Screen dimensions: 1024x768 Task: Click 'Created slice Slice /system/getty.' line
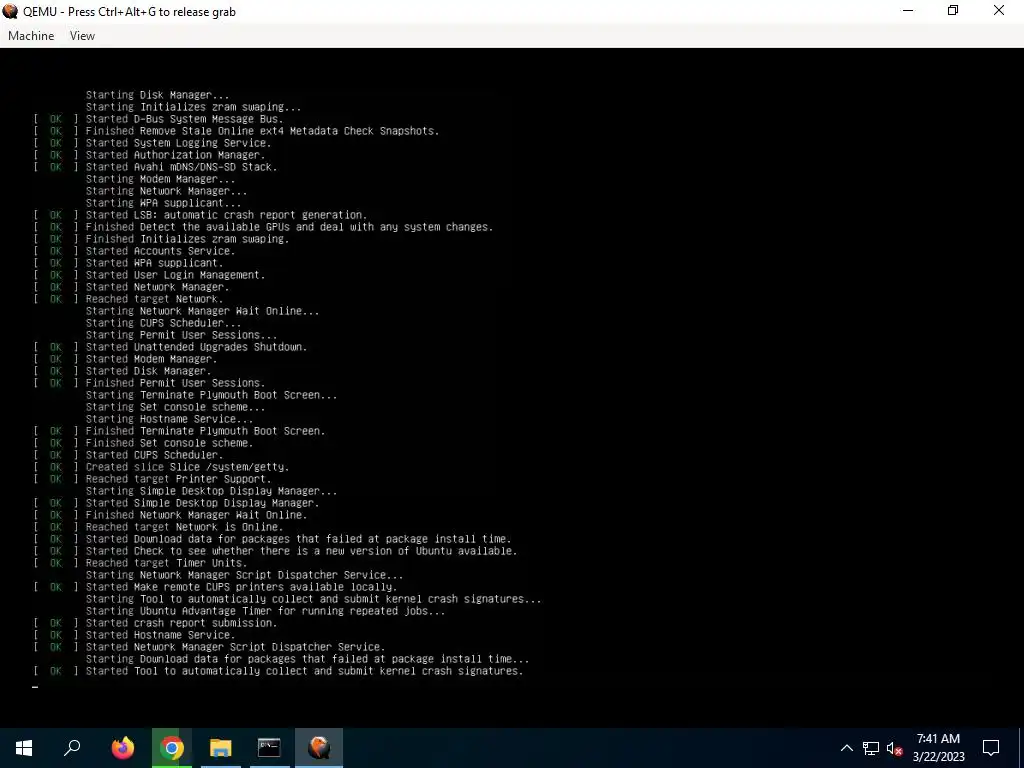click(x=187, y=468)
